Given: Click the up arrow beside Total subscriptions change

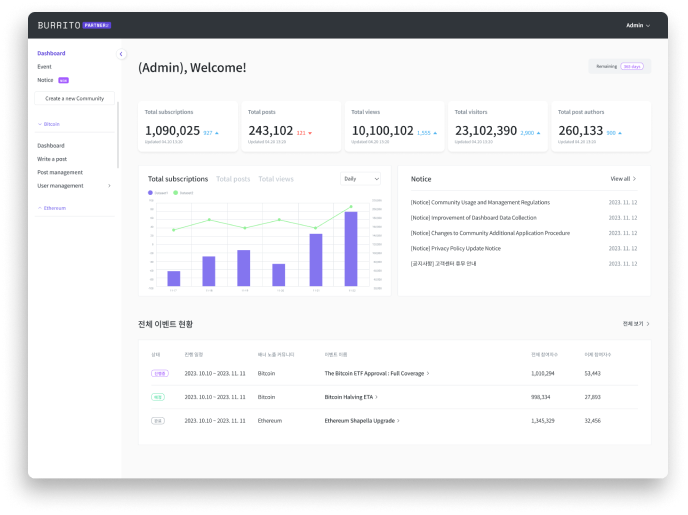Looking at the screenshot, I should [217, 132].
